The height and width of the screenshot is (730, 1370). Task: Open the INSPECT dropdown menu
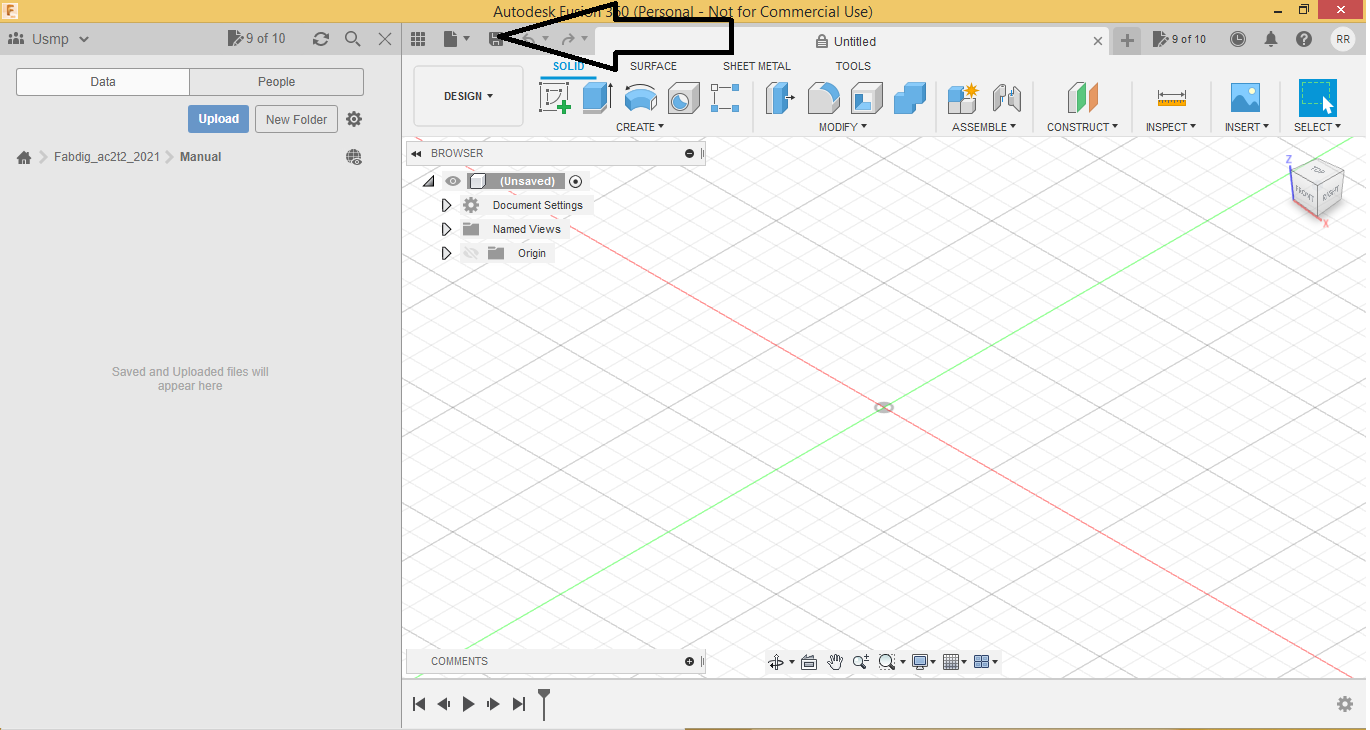click(1171, 127)
